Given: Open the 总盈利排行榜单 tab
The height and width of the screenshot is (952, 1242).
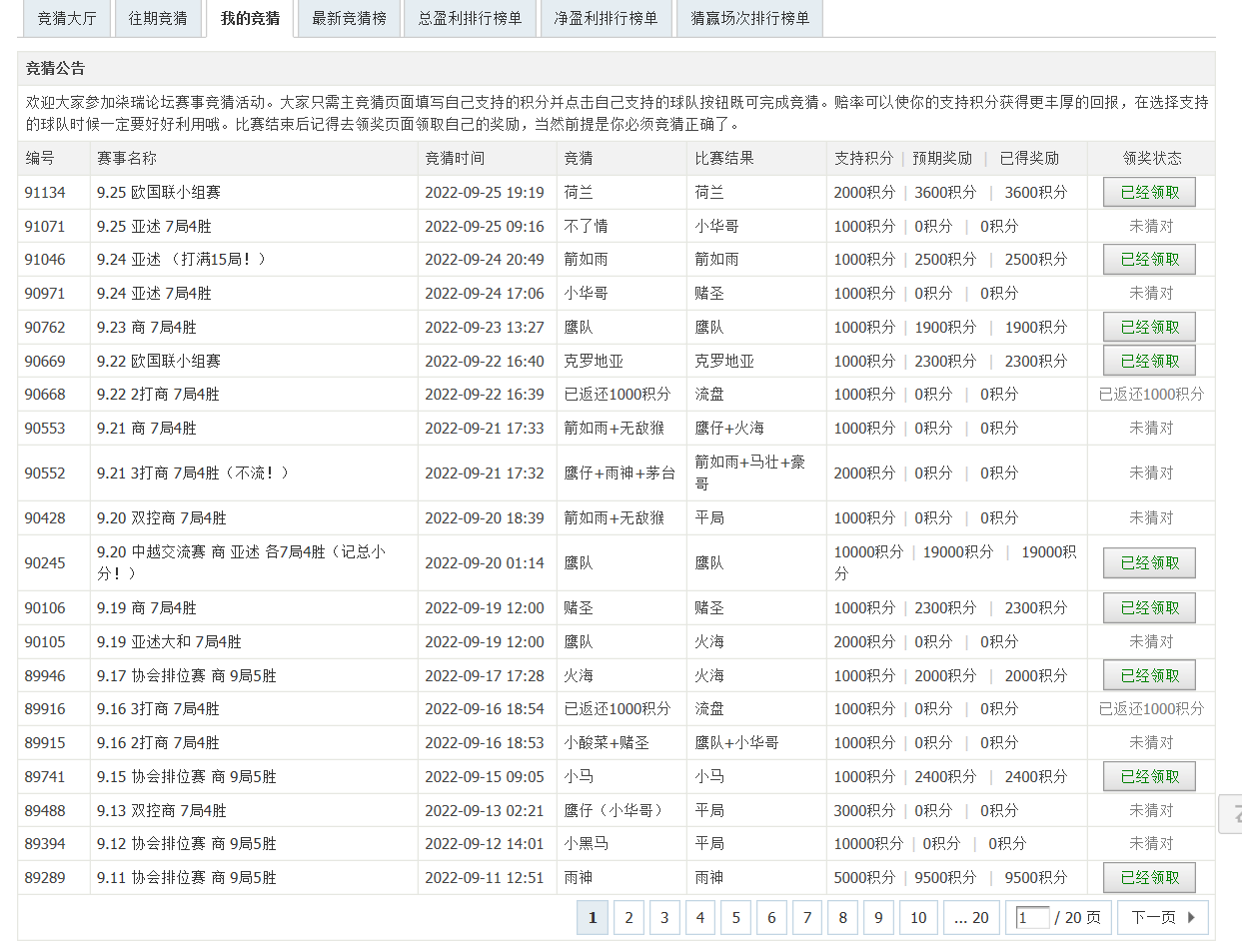Looking at the screenshot, I should (x=470, y=19).
